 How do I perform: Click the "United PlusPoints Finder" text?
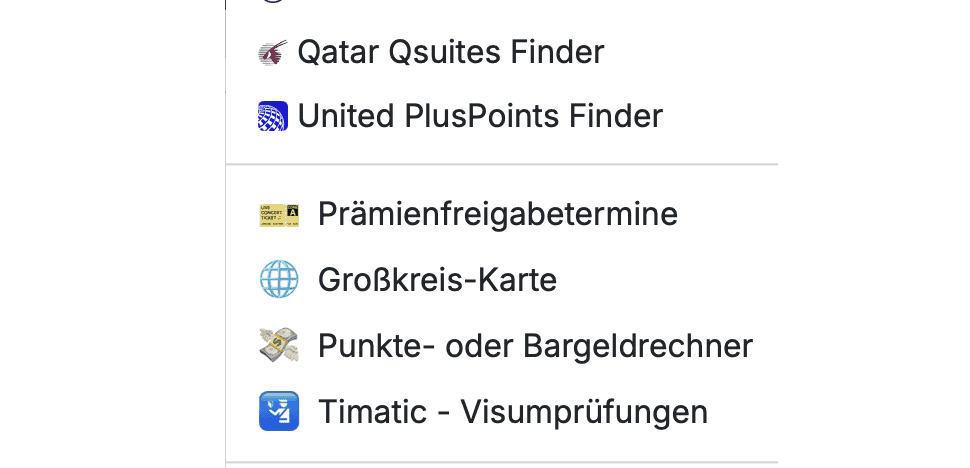pos(480,117)
